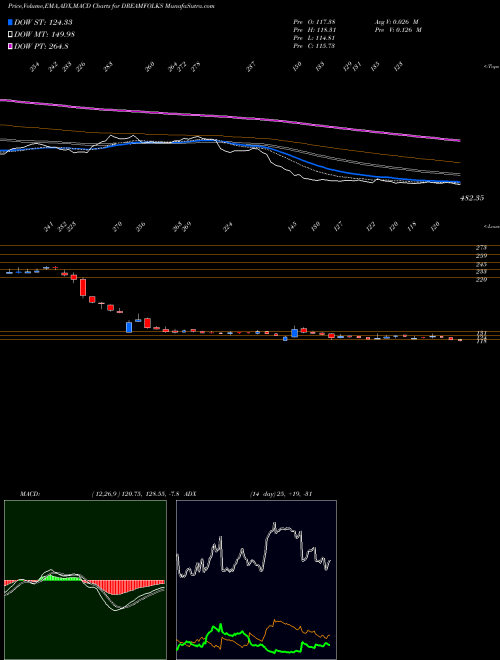This screenshot has height=660, width=500.
Task: Click the 259 price level label
Action: [x=481, y=256]
